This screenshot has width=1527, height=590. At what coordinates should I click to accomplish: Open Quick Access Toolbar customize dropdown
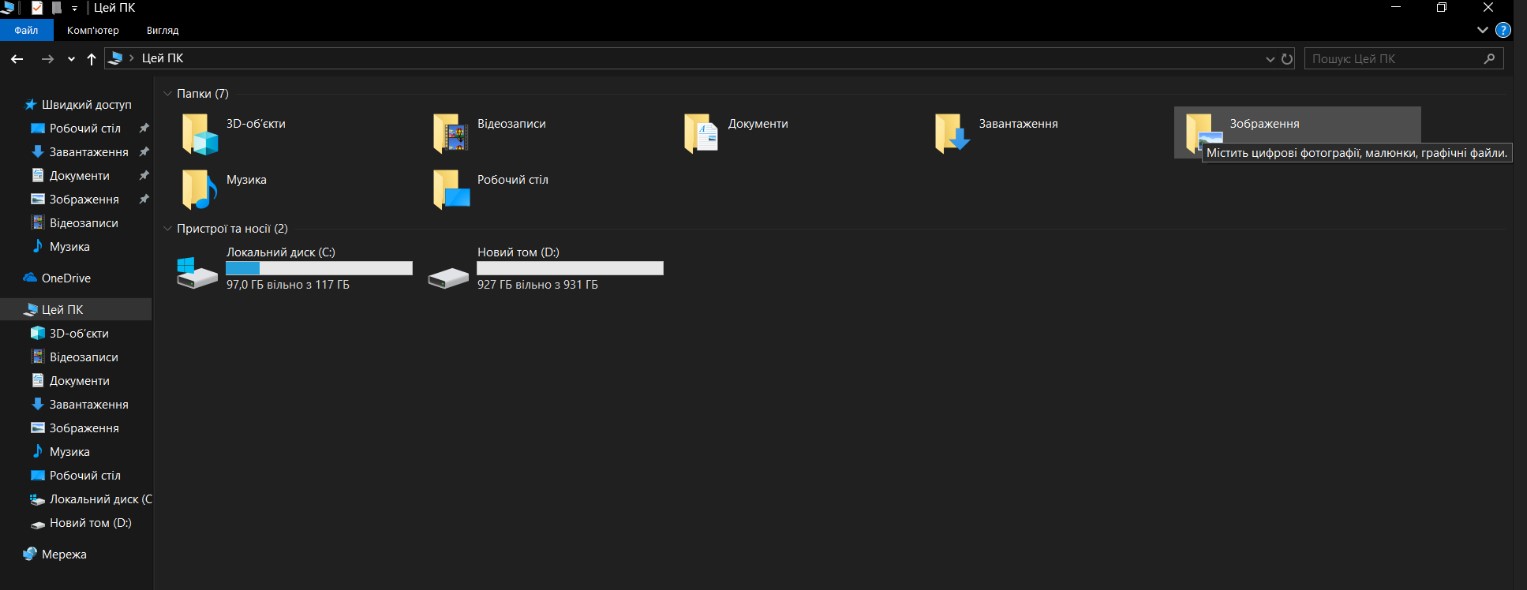pos(74,8)
